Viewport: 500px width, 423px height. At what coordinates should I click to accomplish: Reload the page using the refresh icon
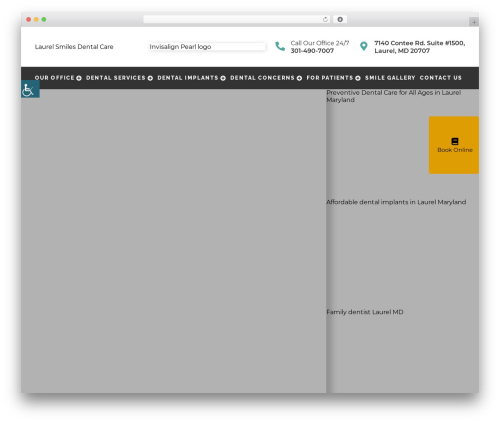[325, 19]
